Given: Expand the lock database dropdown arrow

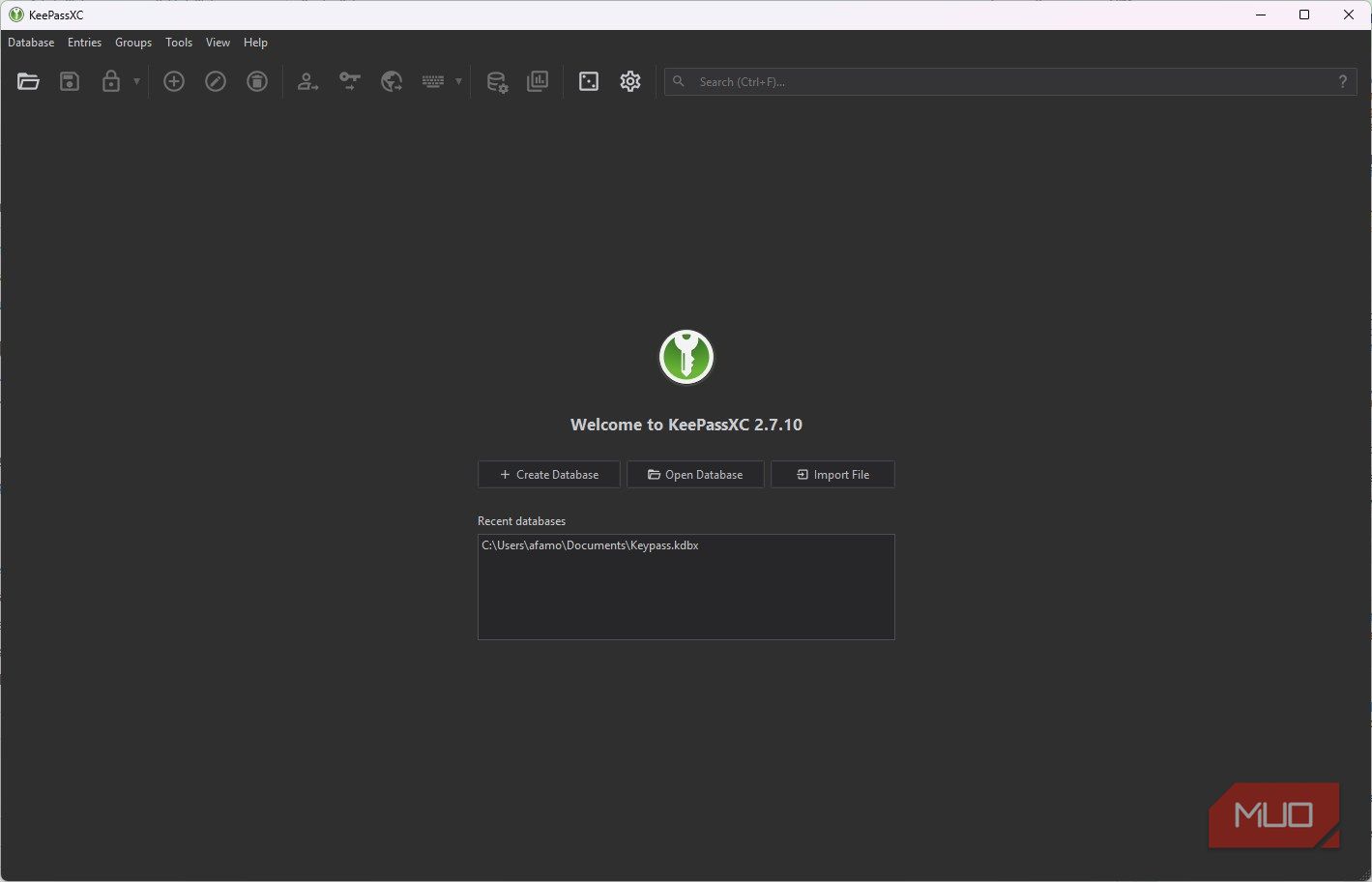Looking at the screenshot, I should [x=136, y=82].
